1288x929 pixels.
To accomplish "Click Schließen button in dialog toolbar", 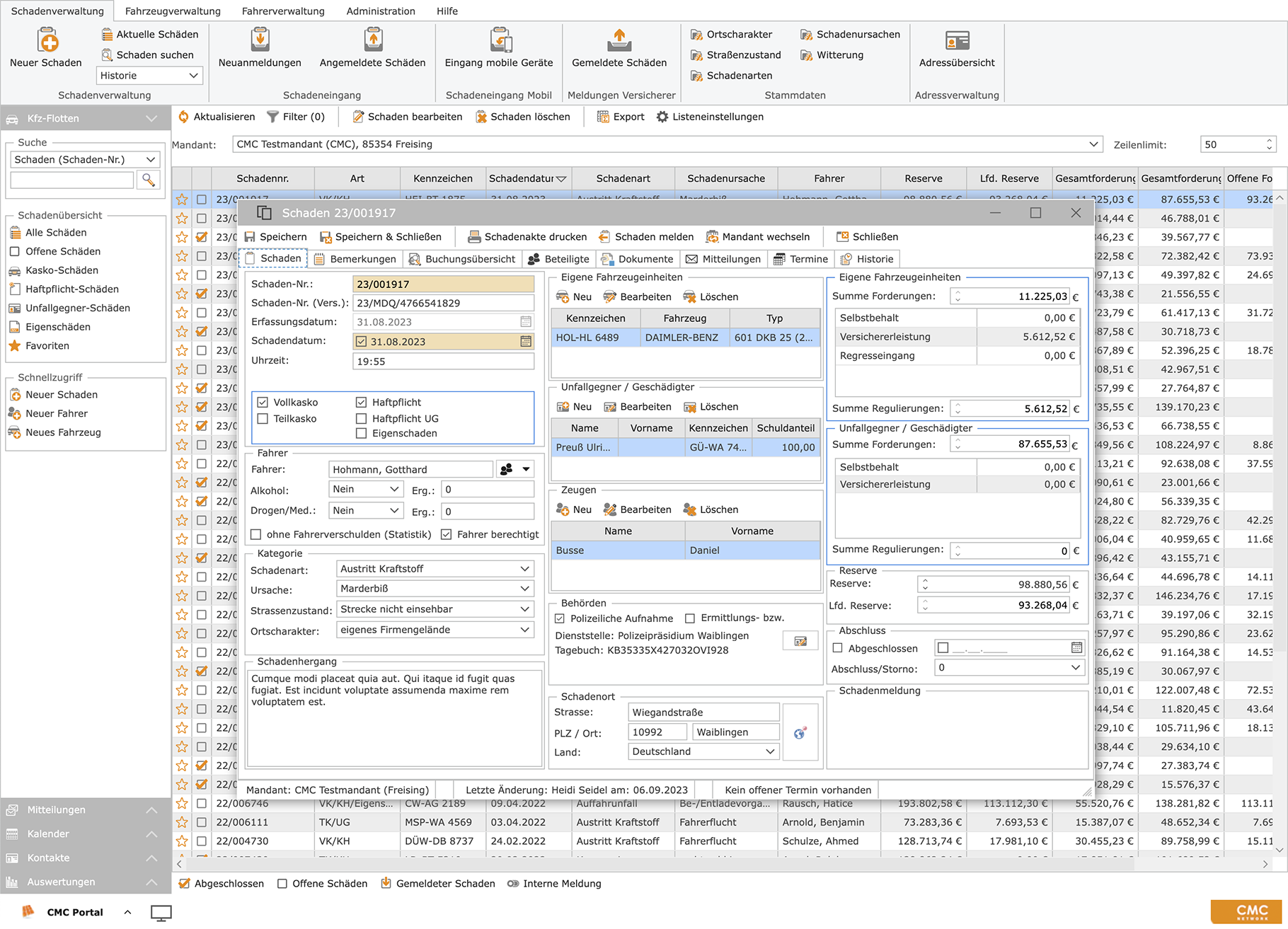I will tap(867, 237).
